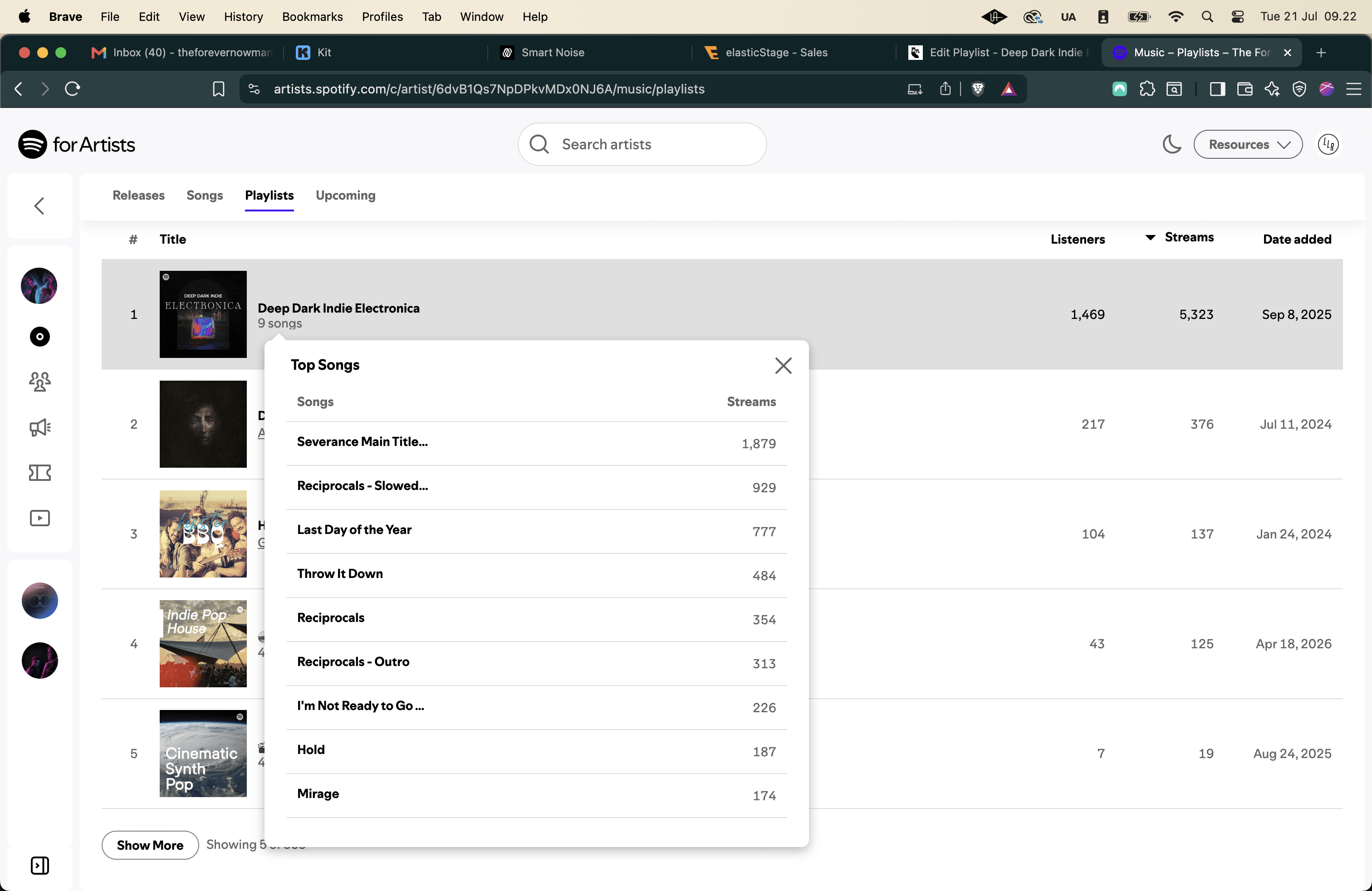Screen dimensions: 1372x891
Task: Expand the Resources dropdown
Action: (x=1248, y=144)
